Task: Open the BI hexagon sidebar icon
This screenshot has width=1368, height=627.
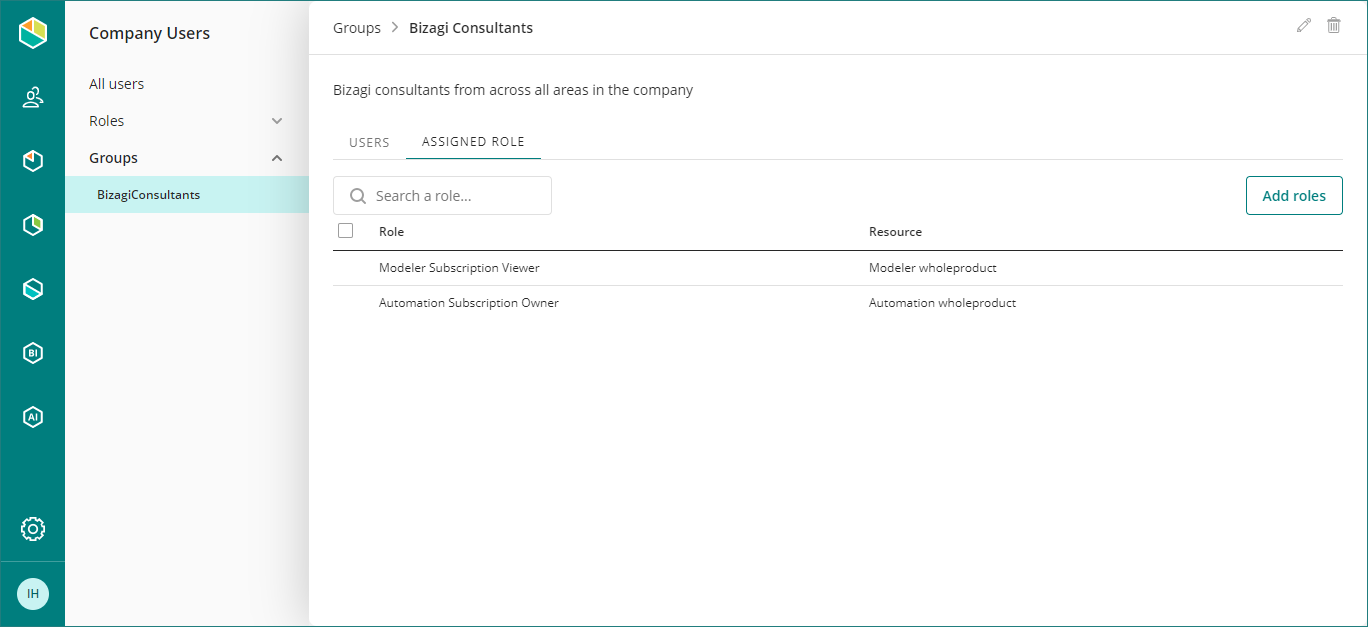Action: pos(33,353)
